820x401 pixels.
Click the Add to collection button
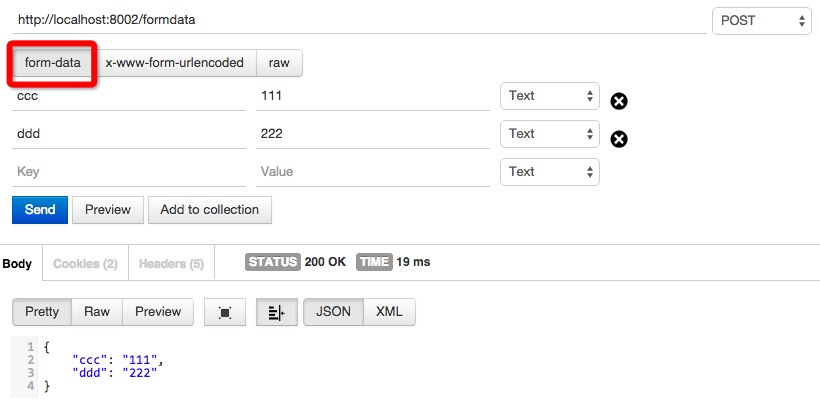coord(210,210)
